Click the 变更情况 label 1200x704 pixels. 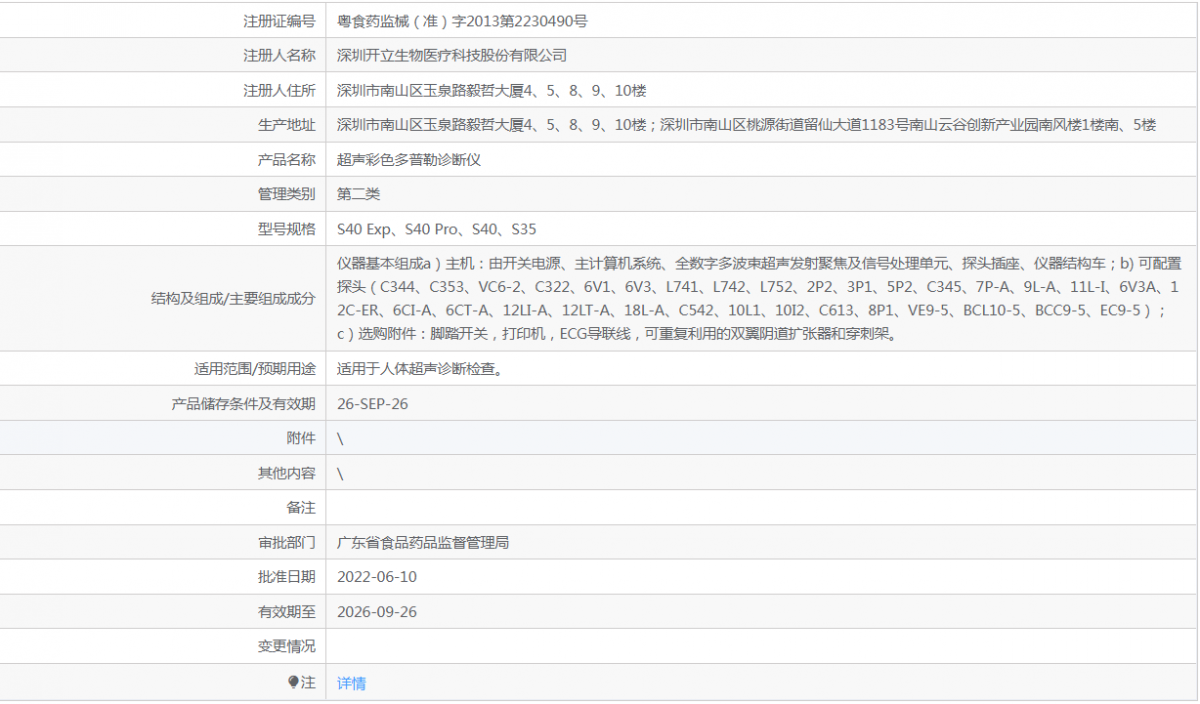(286, 646)
